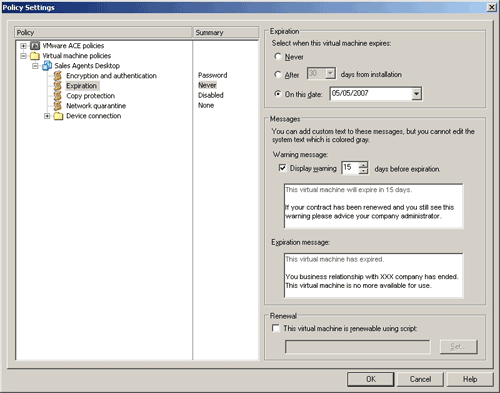Click the Password summary value

(x=213, y=75)
